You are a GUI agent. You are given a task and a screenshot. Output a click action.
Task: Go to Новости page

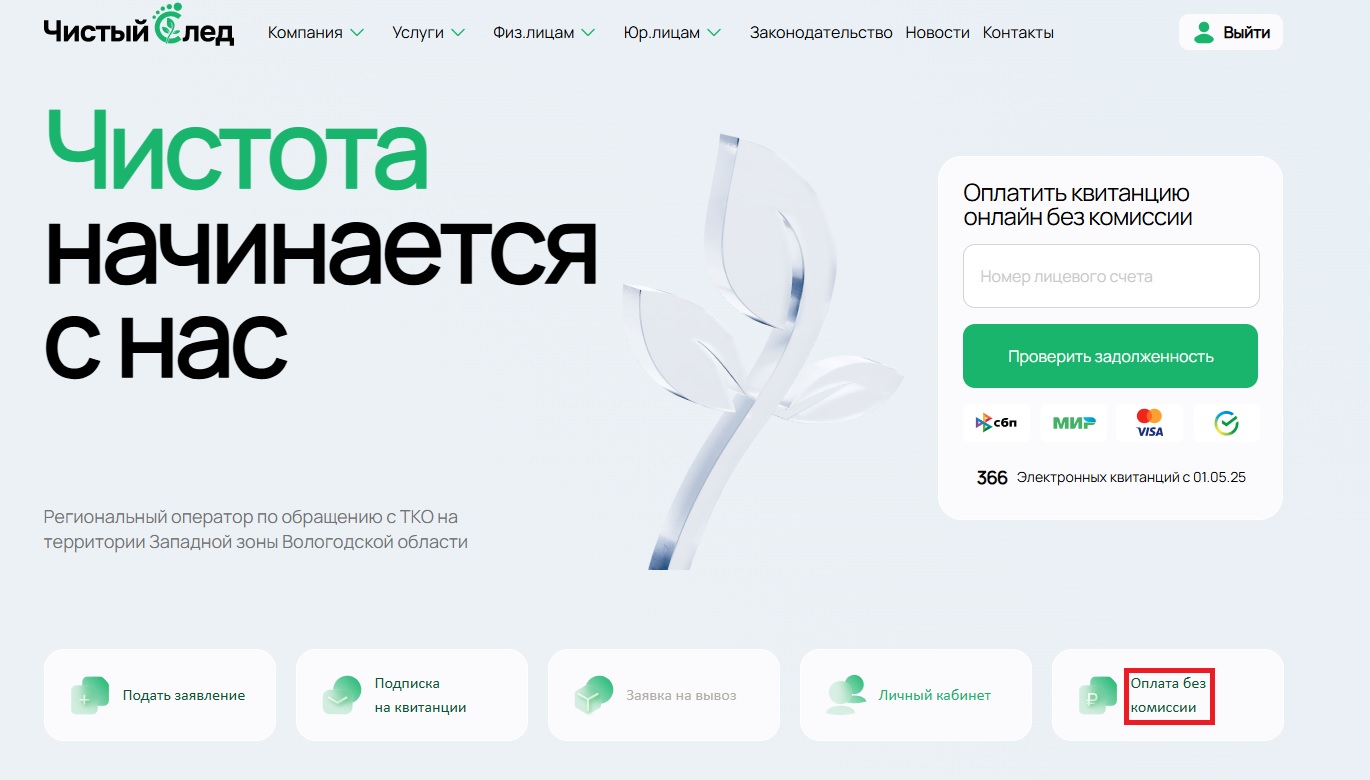(x=938, y=33)
